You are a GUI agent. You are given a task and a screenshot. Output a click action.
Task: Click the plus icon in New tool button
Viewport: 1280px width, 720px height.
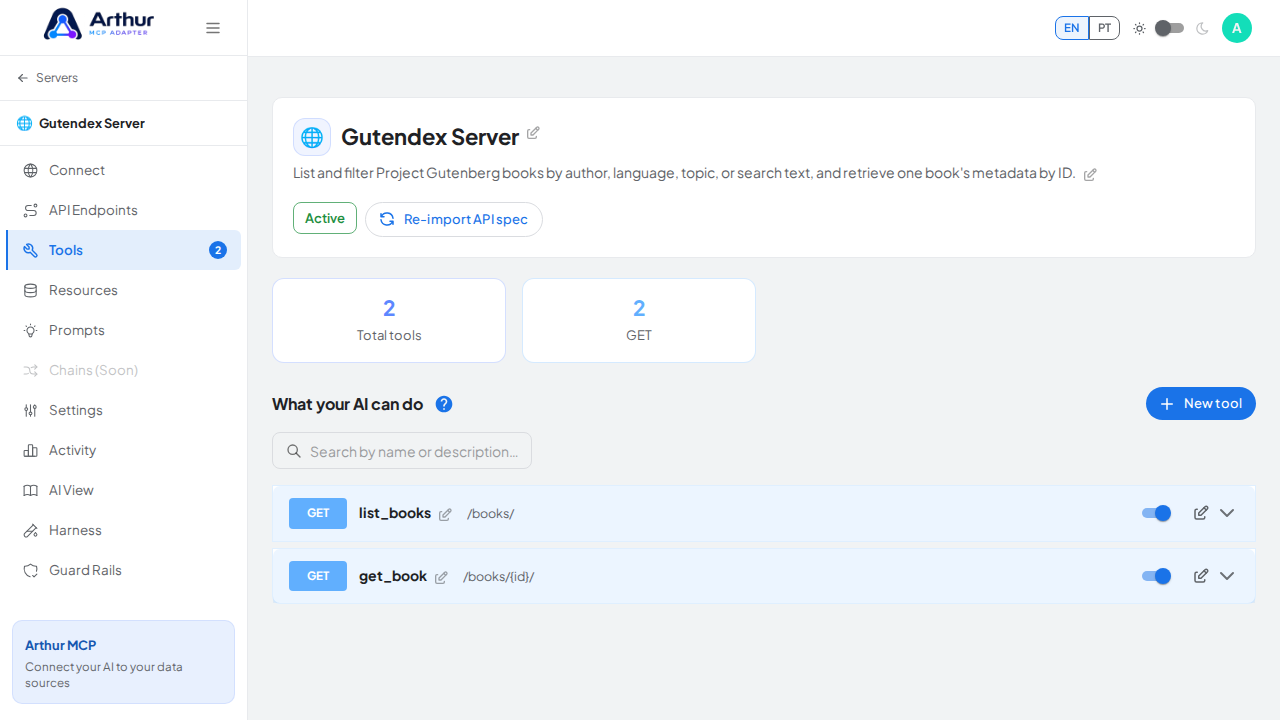coord(1167,404)
